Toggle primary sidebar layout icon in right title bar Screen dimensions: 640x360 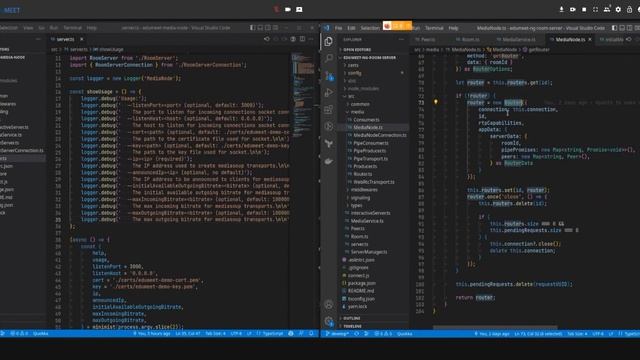coord(614,28)
